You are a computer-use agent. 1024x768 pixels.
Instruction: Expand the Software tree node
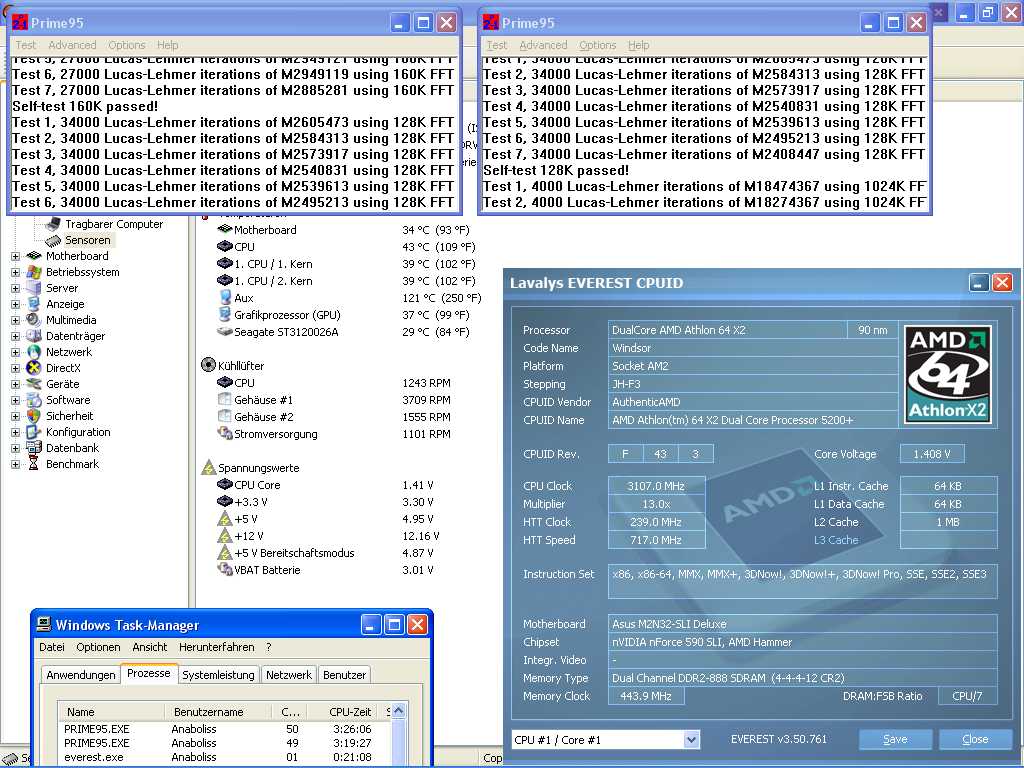[15, 400]
